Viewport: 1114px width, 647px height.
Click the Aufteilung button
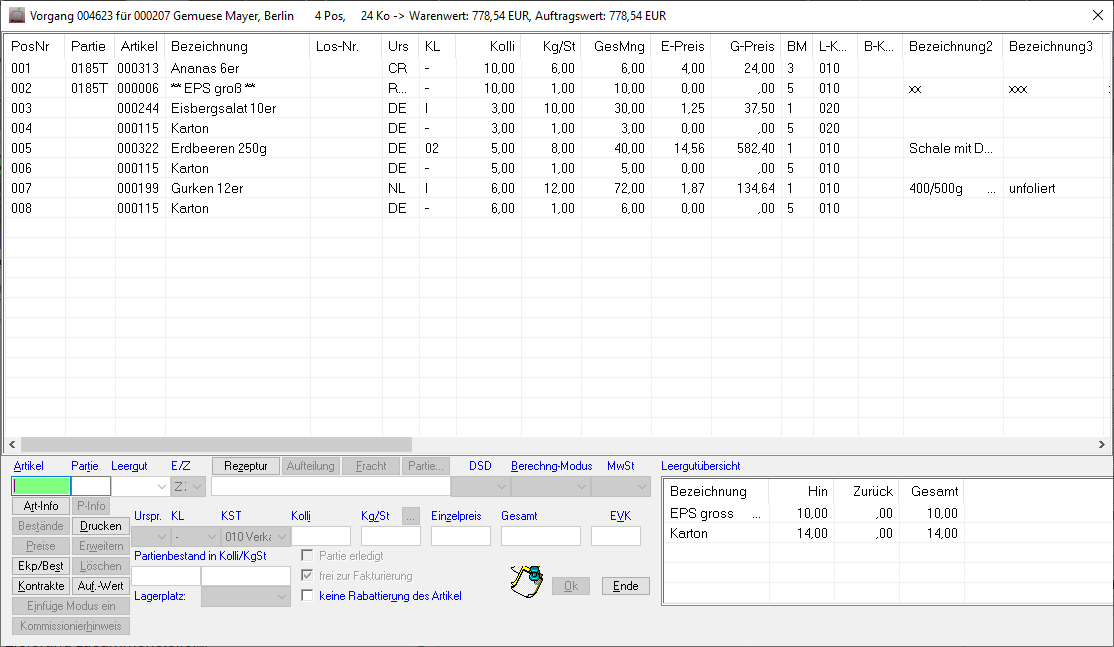click(310, 466)
